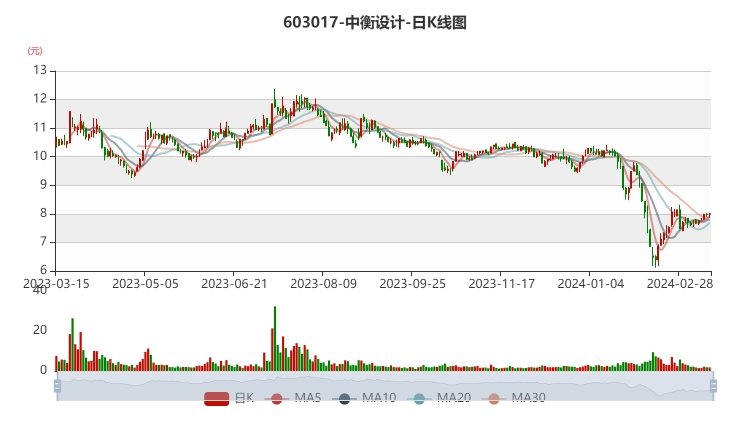756x438 pixels.
Task: Click the 11 price axis label
Action: 40,128
